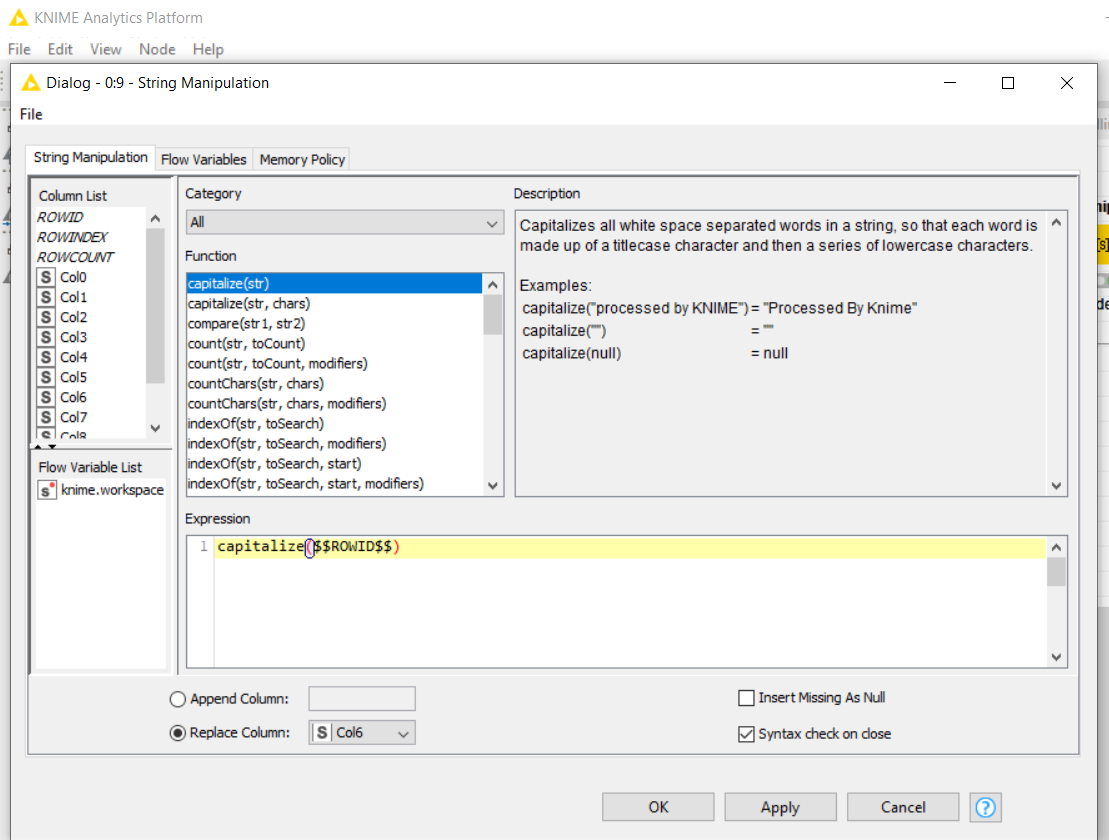Click the Append Column name text field

click(x=362, y=699)
